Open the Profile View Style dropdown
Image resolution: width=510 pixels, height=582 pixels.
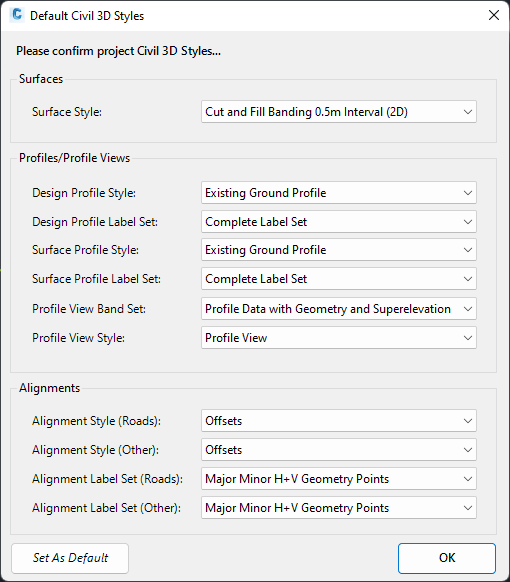(339, 337)
